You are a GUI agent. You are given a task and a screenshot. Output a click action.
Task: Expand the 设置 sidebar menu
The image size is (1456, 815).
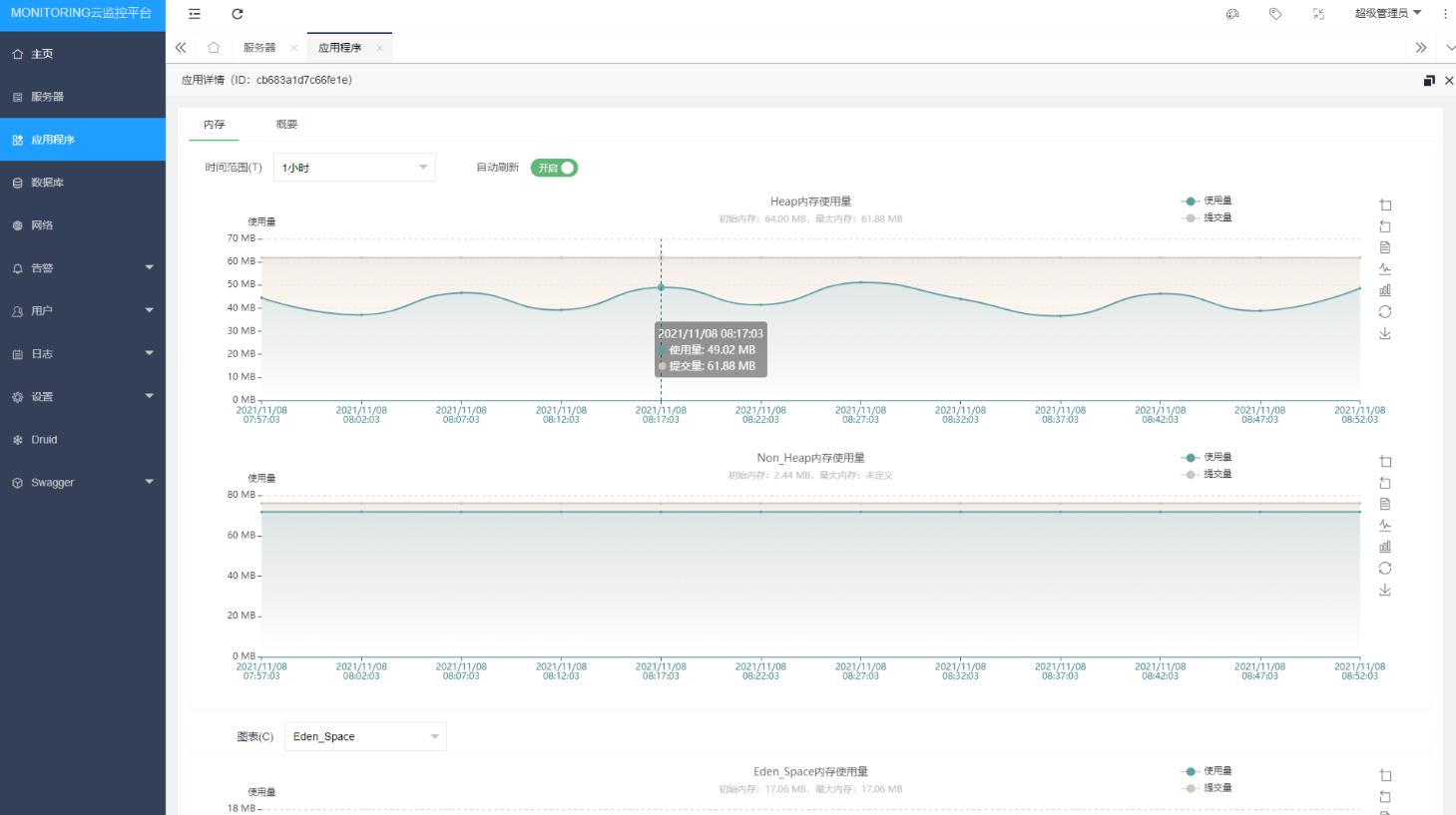point(83,397)
